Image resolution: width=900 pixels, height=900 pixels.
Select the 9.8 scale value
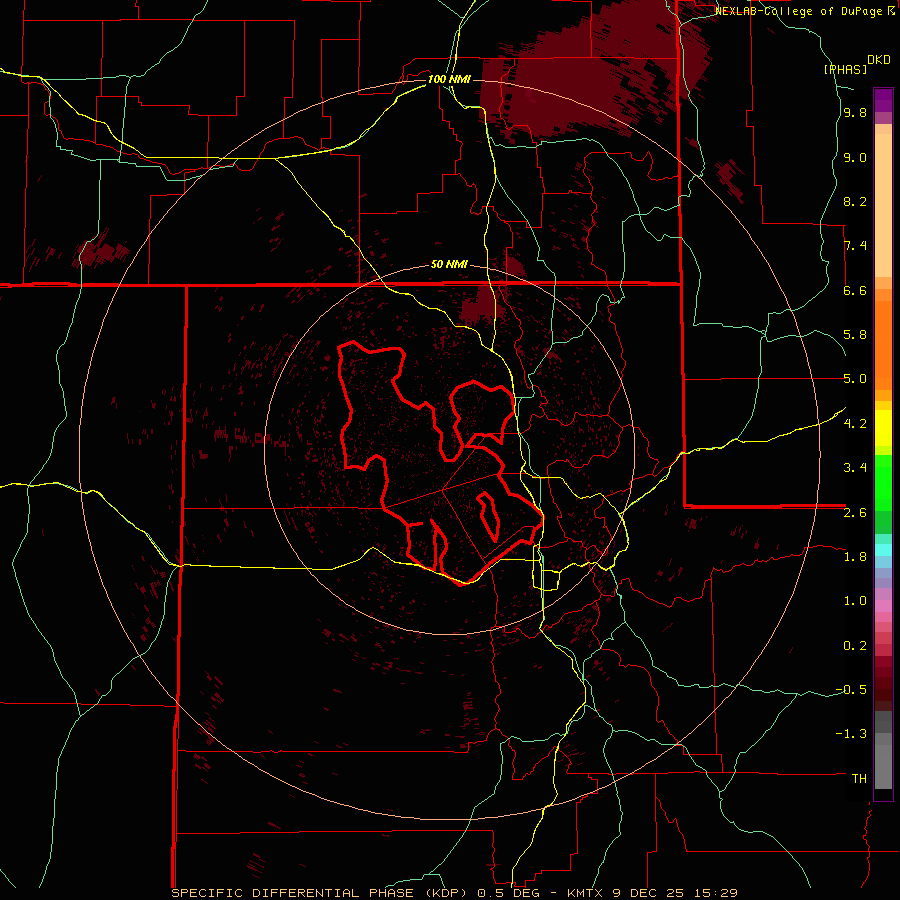[x=855, y=113]
